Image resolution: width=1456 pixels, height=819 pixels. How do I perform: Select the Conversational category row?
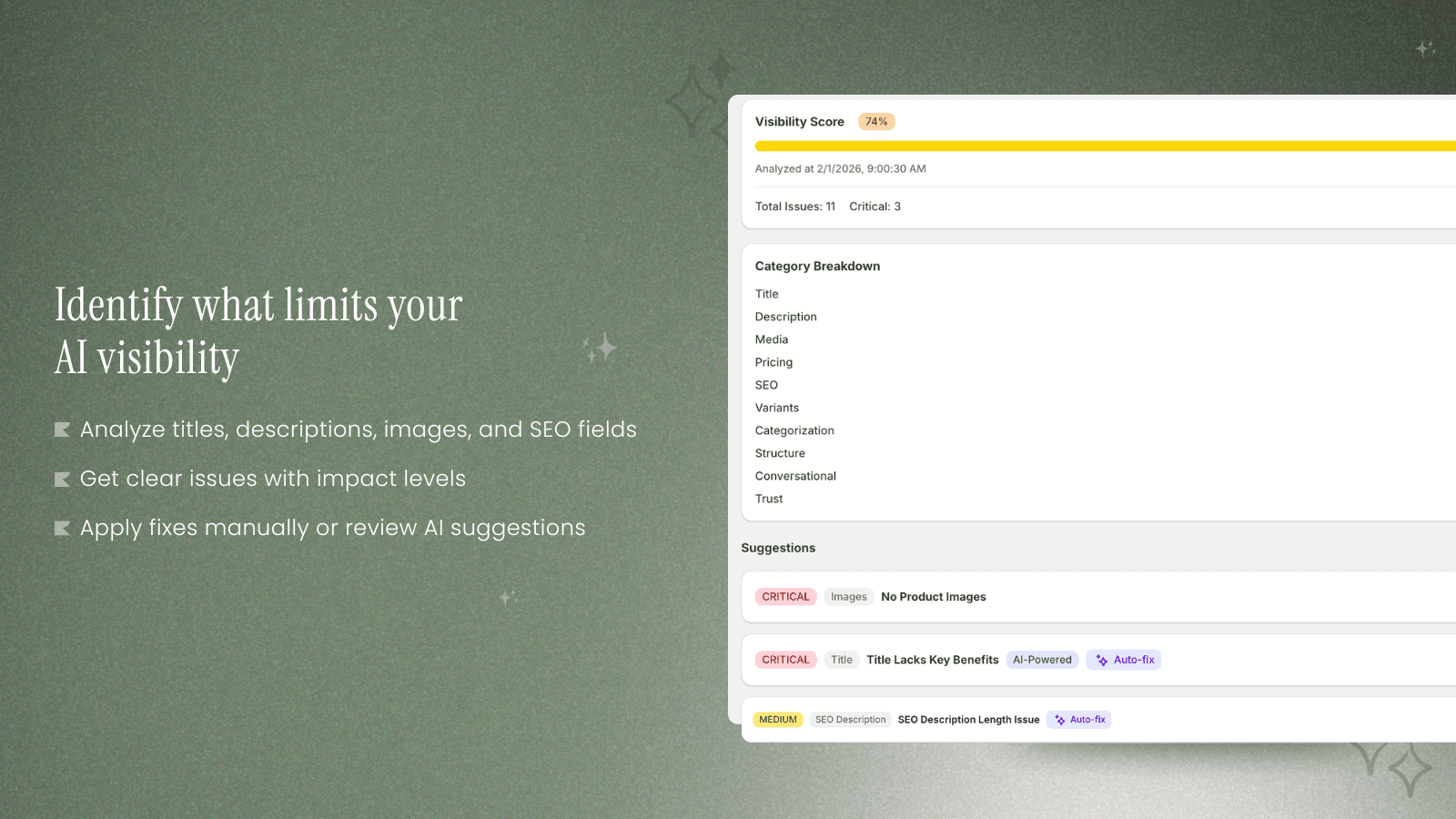coord(794,475)
